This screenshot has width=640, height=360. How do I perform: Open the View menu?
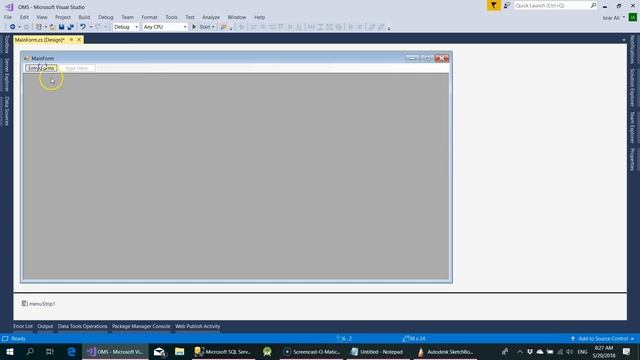[42, 17]
